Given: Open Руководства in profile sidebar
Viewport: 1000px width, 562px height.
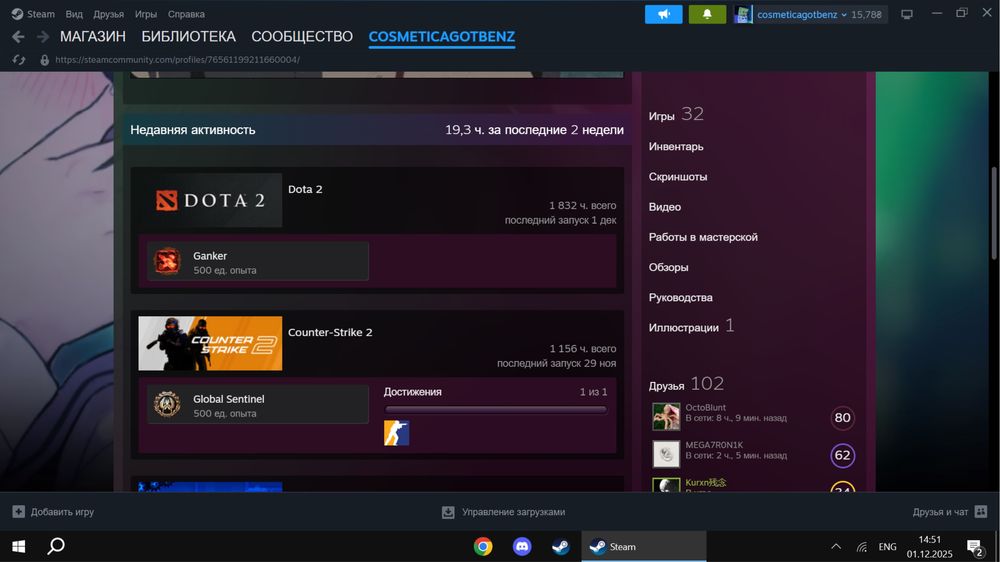Looking at the screenshot, I should (x=680, y=298).
